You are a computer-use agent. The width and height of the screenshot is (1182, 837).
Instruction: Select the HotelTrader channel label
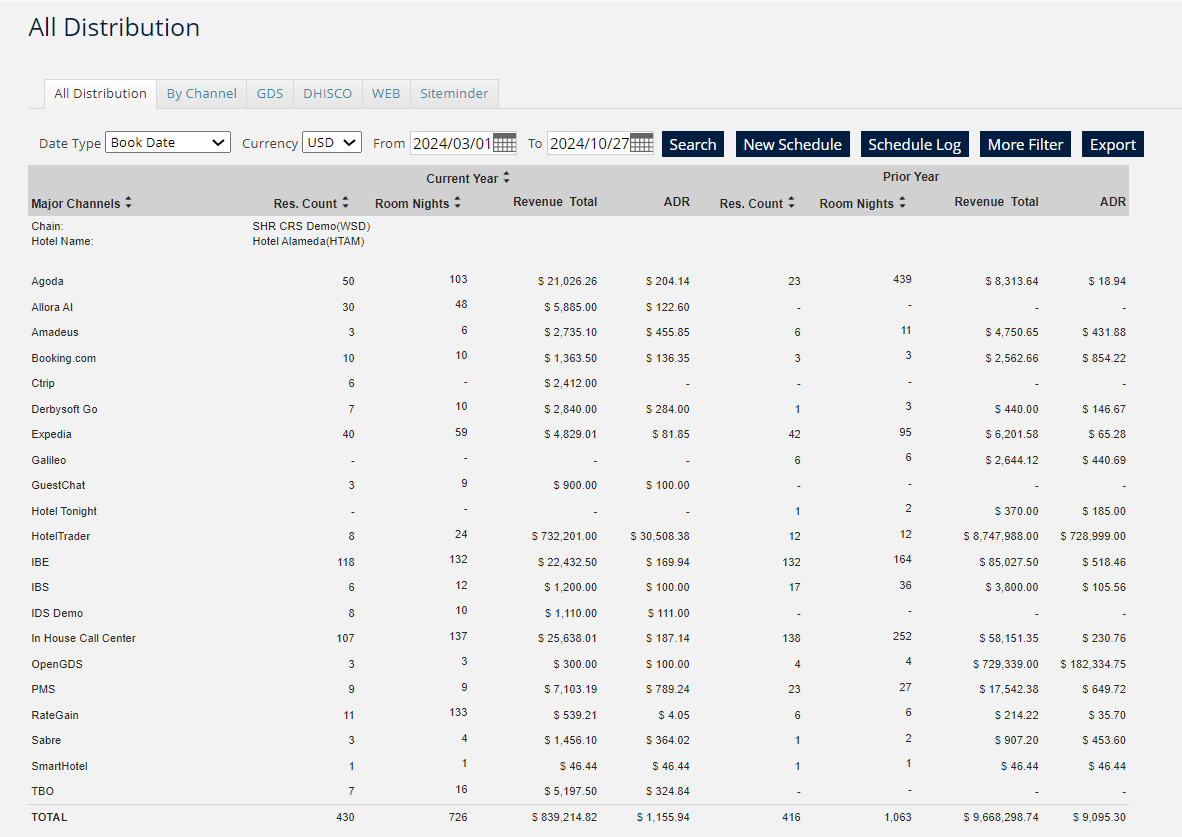tap(60, 536)
